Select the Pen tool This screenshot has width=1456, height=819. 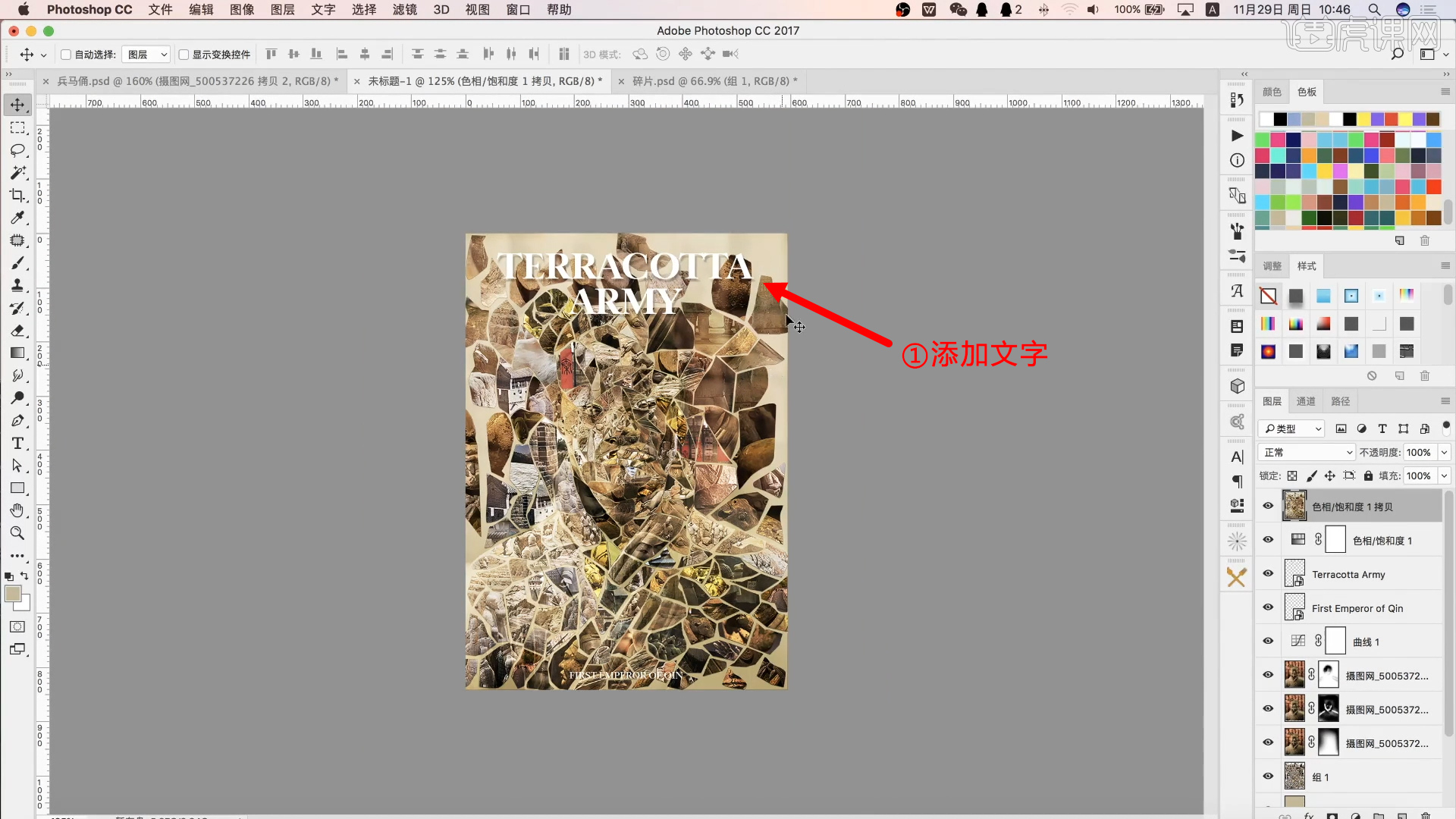coord(17,420)
